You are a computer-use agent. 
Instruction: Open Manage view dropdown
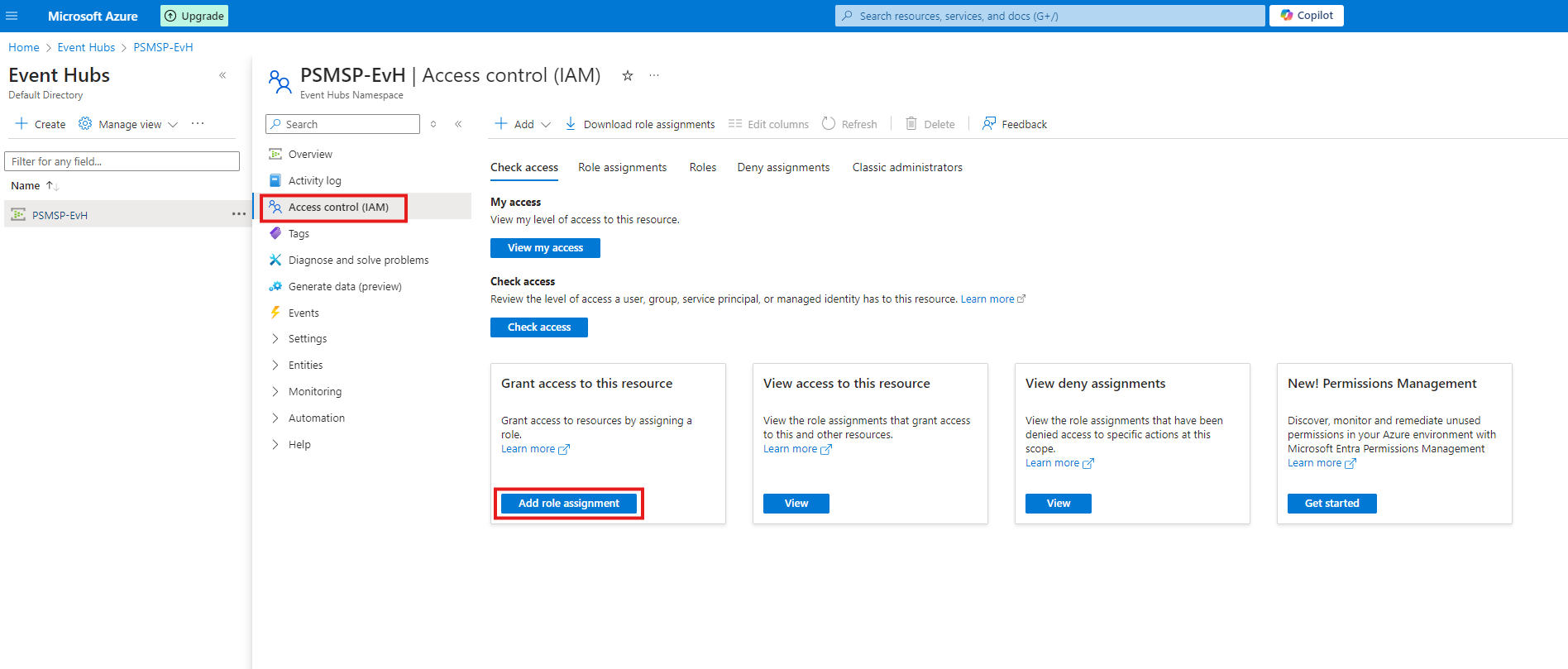pyautogui.click(x=129, y=124)
